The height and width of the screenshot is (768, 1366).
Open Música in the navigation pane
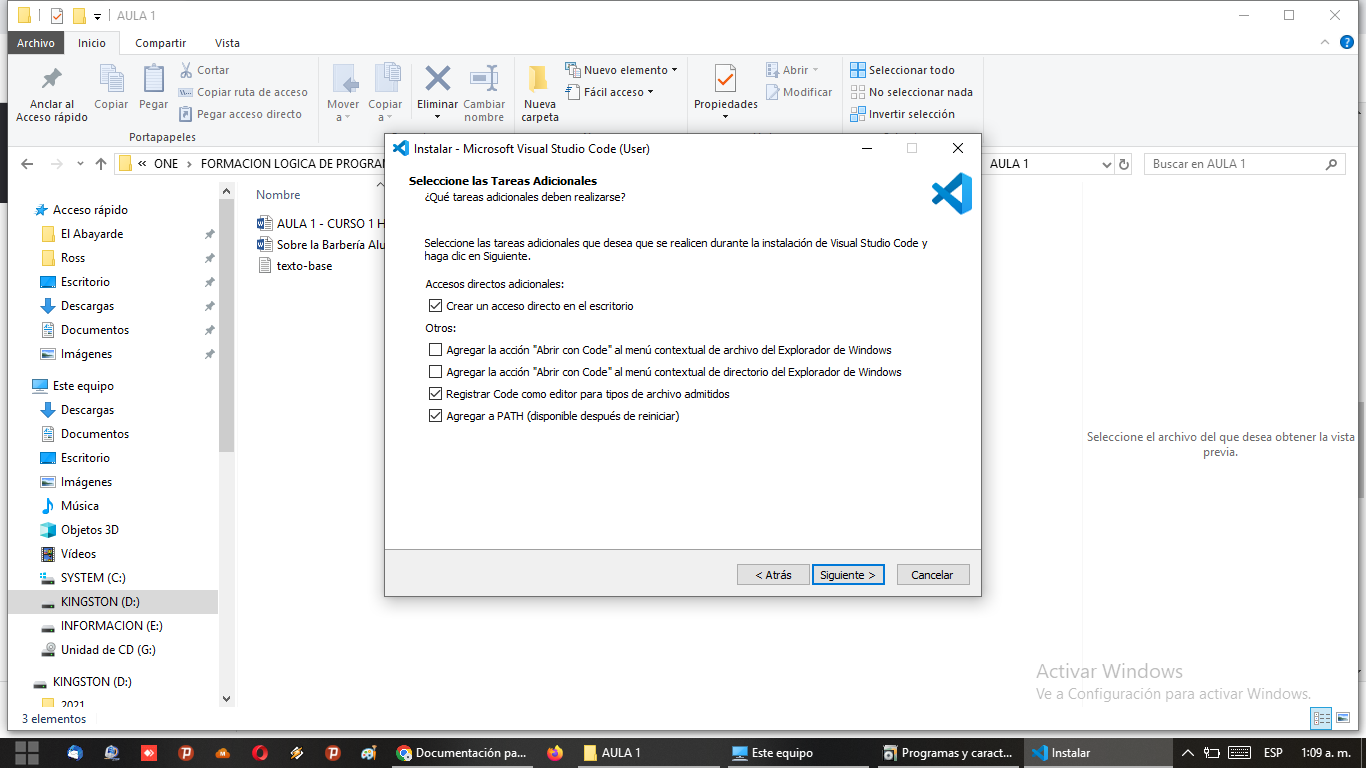pos(80,506)
